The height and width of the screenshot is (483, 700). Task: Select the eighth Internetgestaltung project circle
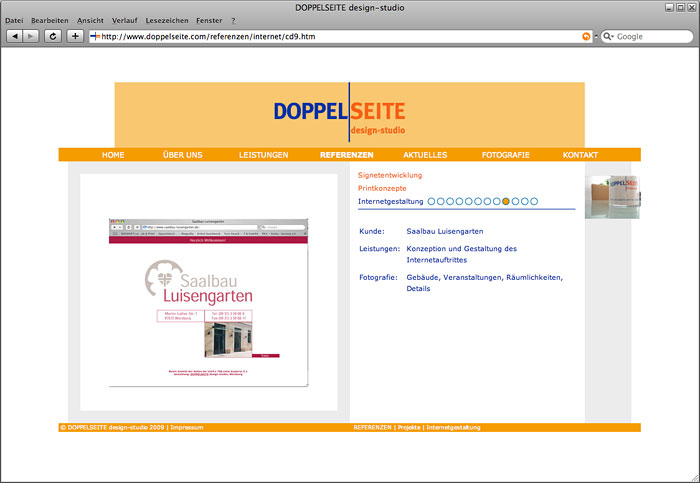coord(496,201)
